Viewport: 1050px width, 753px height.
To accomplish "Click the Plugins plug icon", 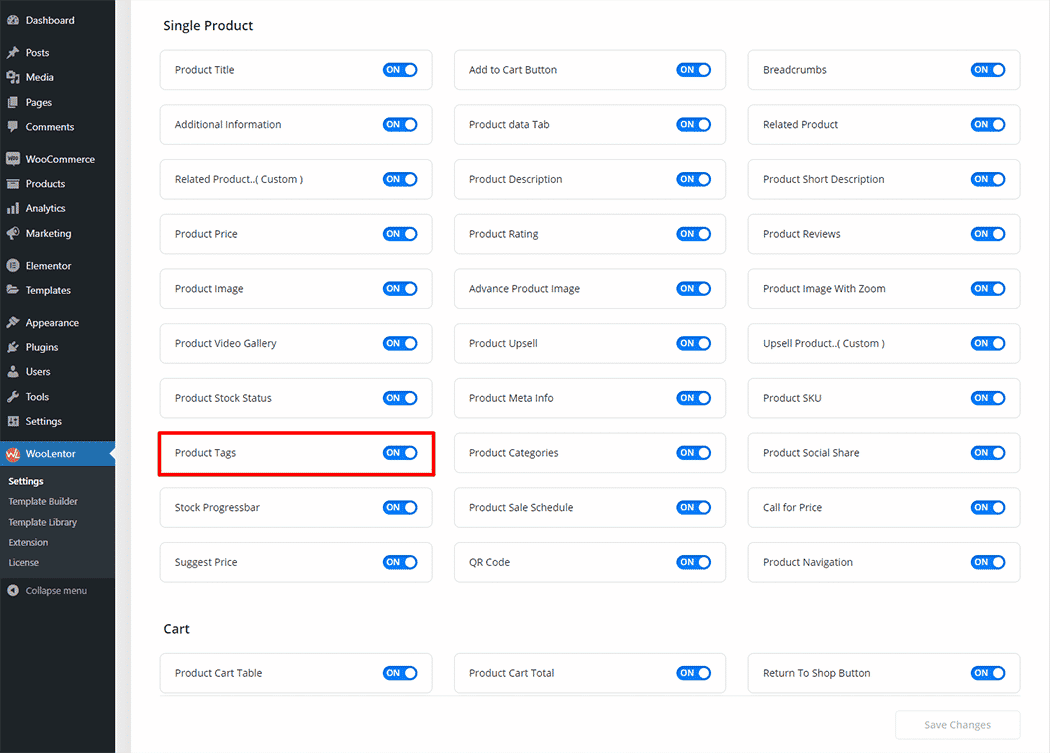I will pos(13,347).
